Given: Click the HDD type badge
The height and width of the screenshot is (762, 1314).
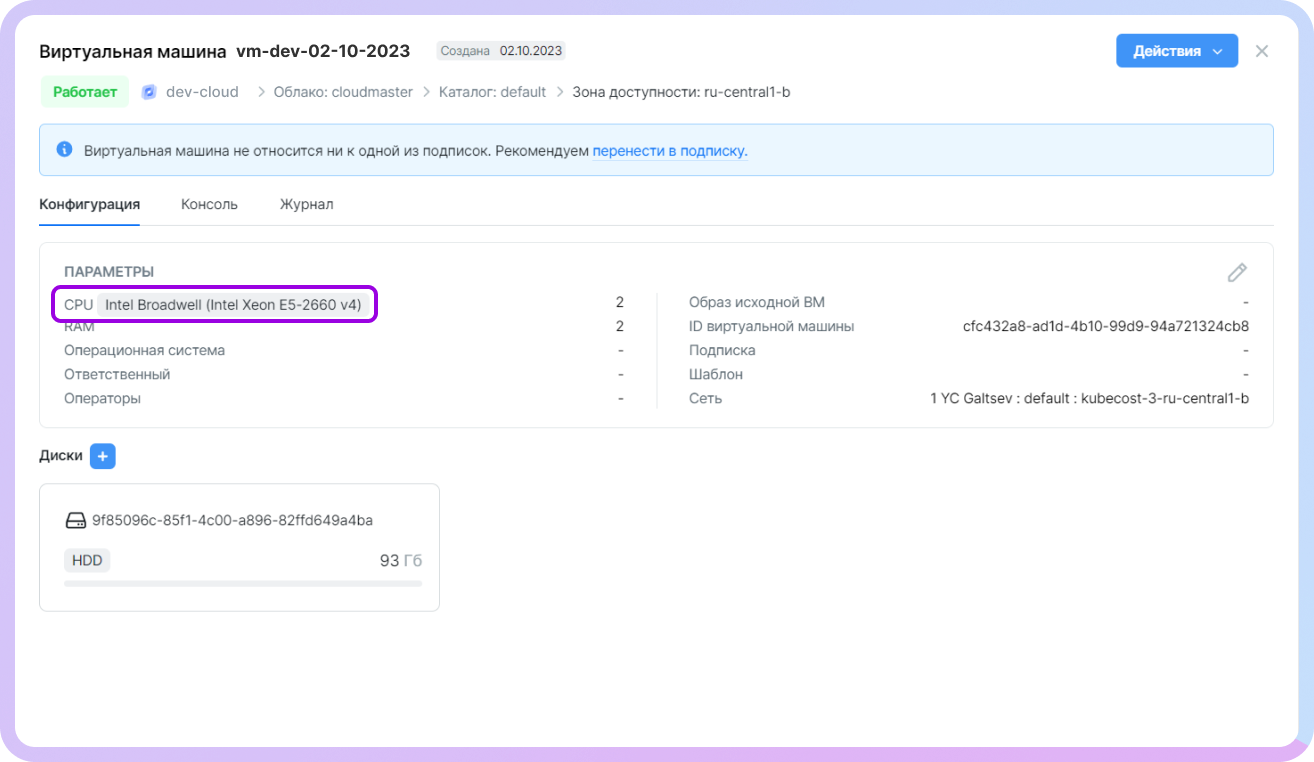Looking at the screenshot, I should 87,560.
